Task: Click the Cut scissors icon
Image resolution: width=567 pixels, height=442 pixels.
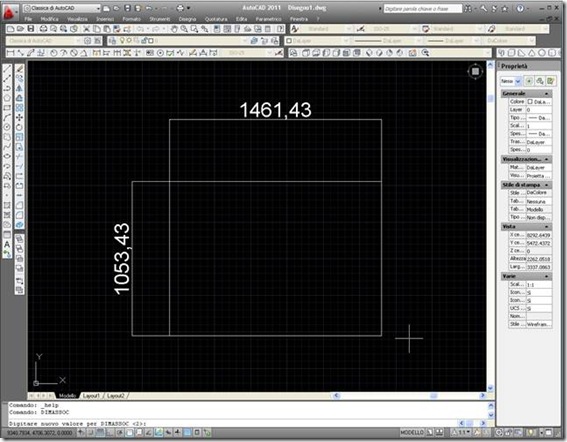Action: point(86,29)
